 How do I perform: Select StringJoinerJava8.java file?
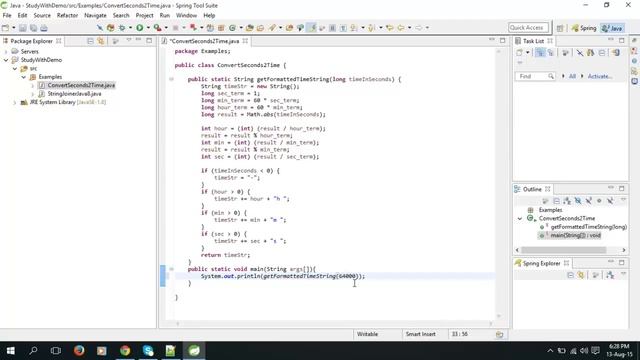(x=74, y=94)
